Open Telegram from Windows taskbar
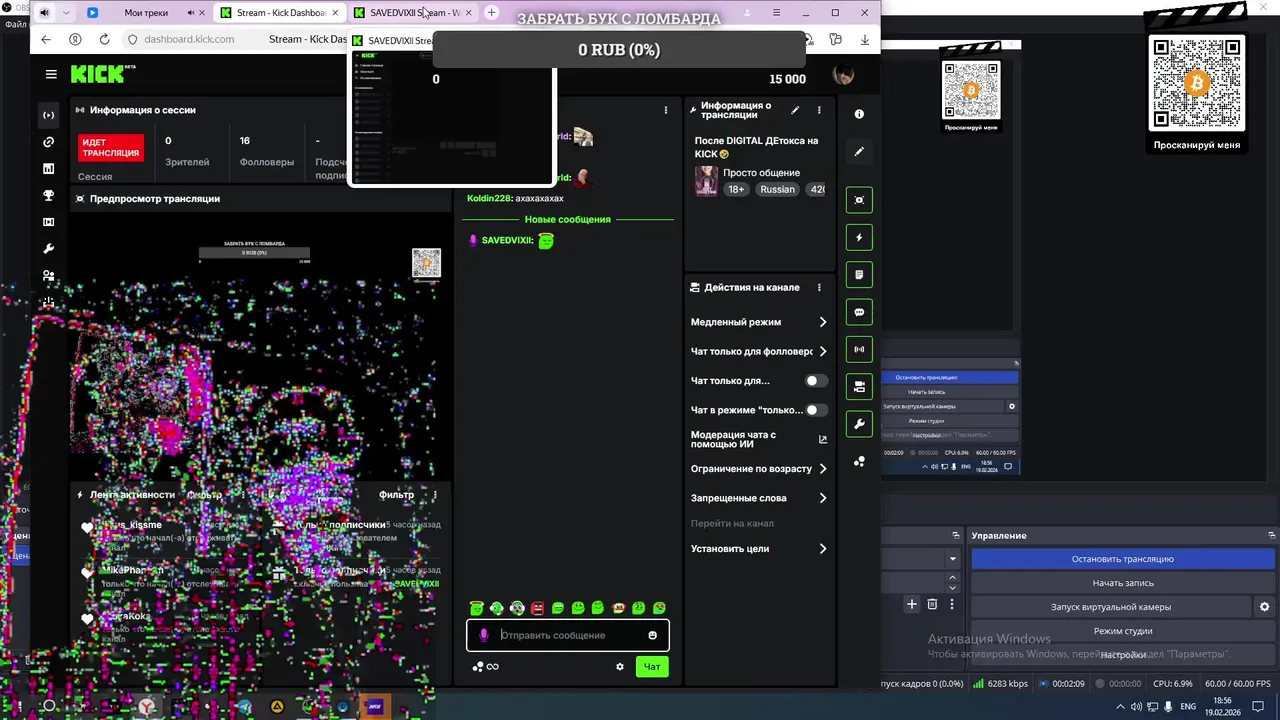Viewport: 1280px width, 720px height. [x=245, y=706]
